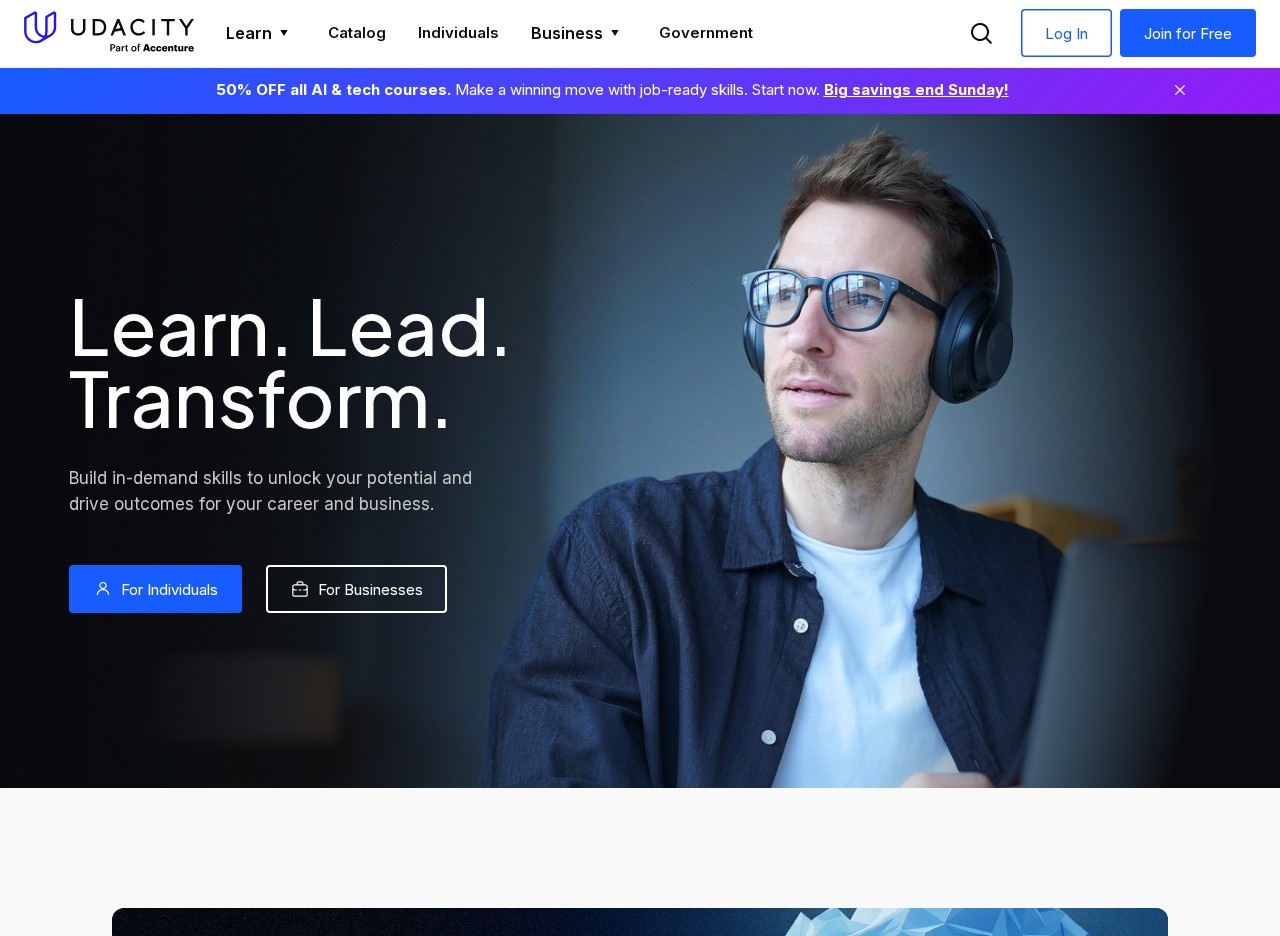Click the For Businesses call-to-action button
This screenshot has height=936, width=1280.
356,589
